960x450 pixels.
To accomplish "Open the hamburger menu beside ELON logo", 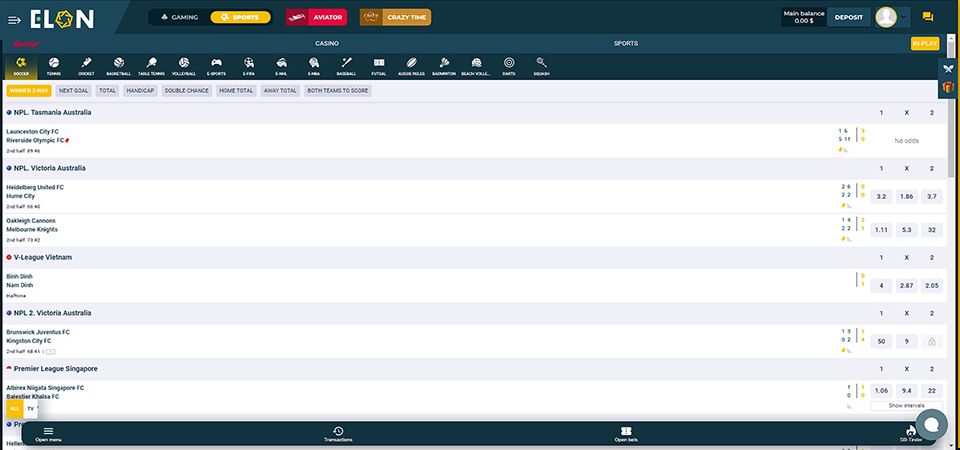I will click(14, 20).
